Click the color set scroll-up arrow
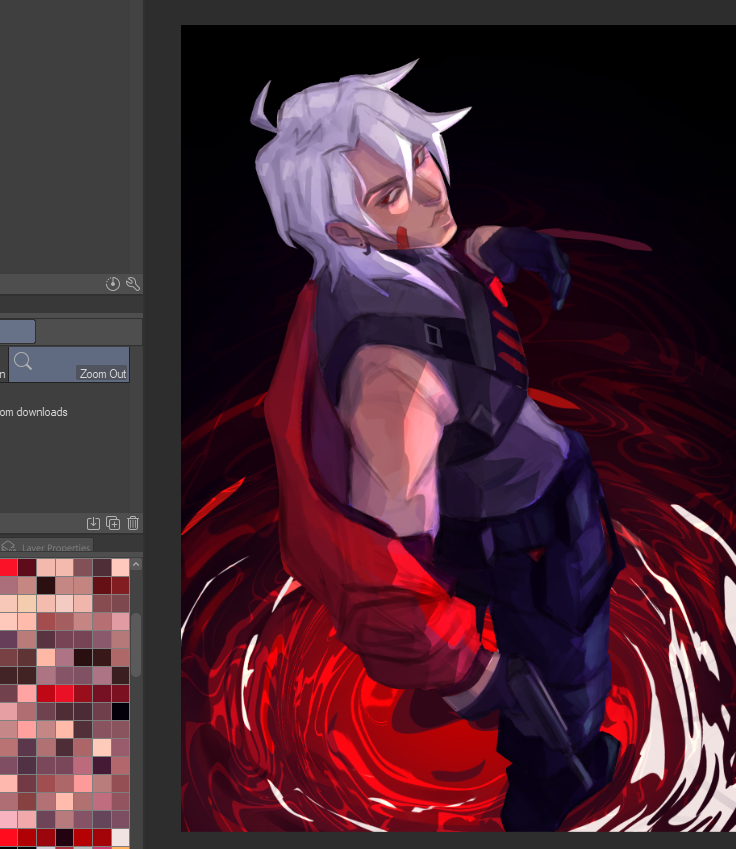736x849 pixels. [136, 565]
